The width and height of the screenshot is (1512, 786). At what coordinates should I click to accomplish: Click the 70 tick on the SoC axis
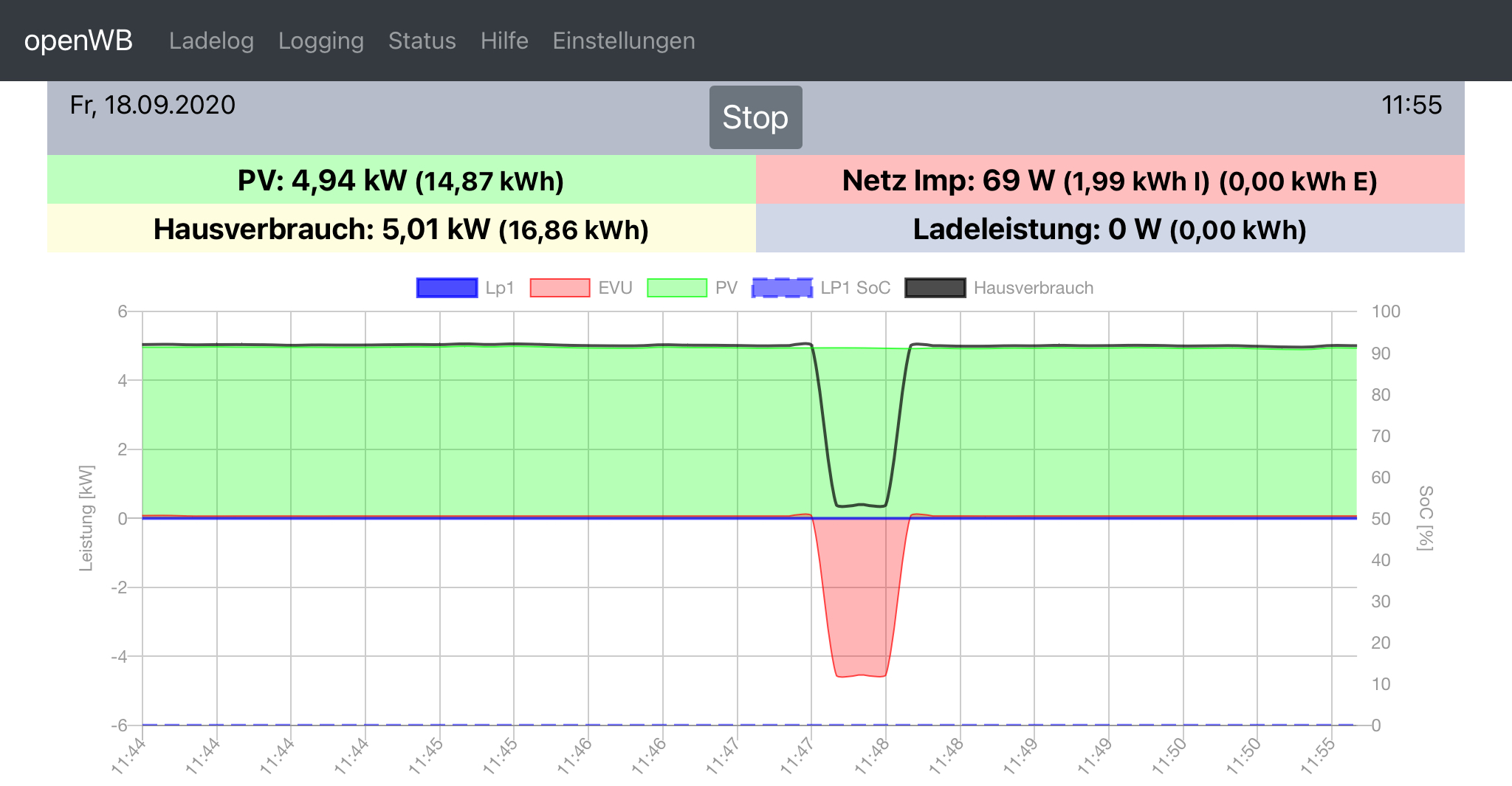[1381, 436]
